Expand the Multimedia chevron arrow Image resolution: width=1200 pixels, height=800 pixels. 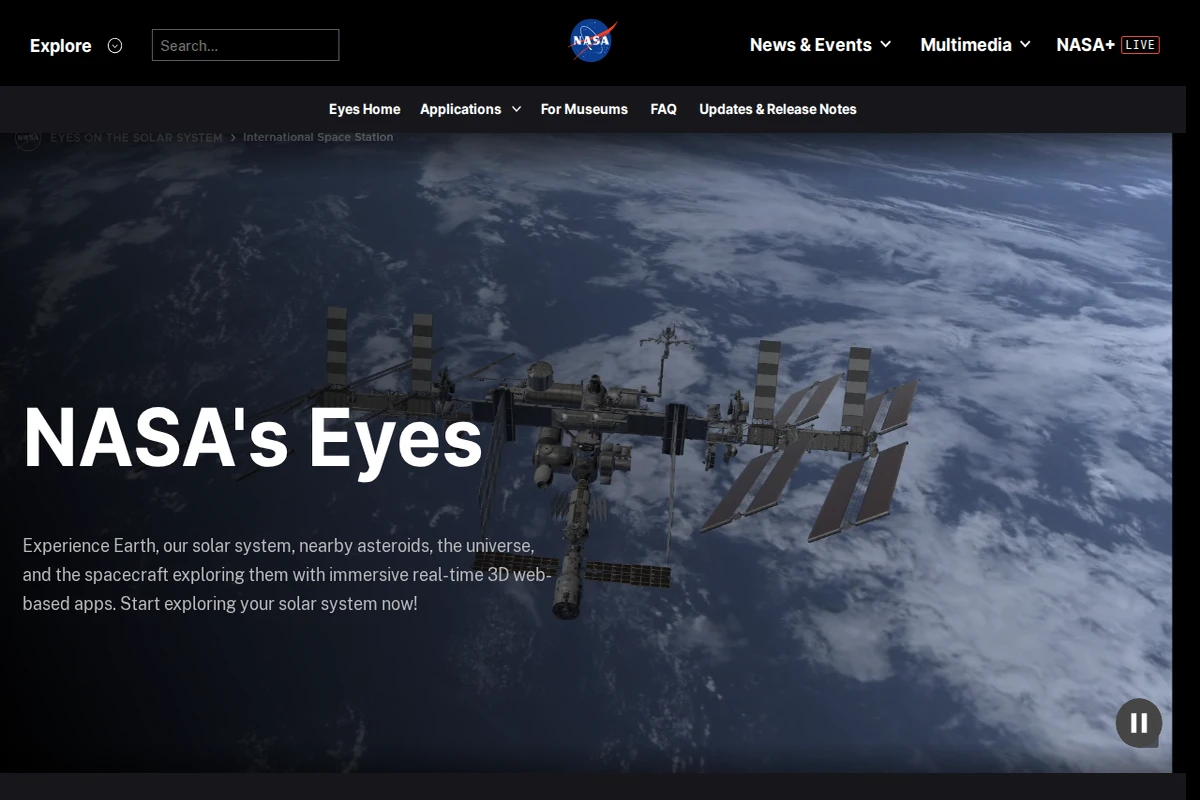pos(1024,45)
